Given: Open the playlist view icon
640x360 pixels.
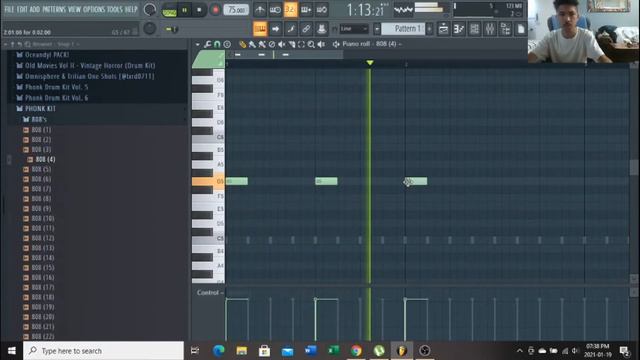Looking at the screenshot, I should 443,29.
